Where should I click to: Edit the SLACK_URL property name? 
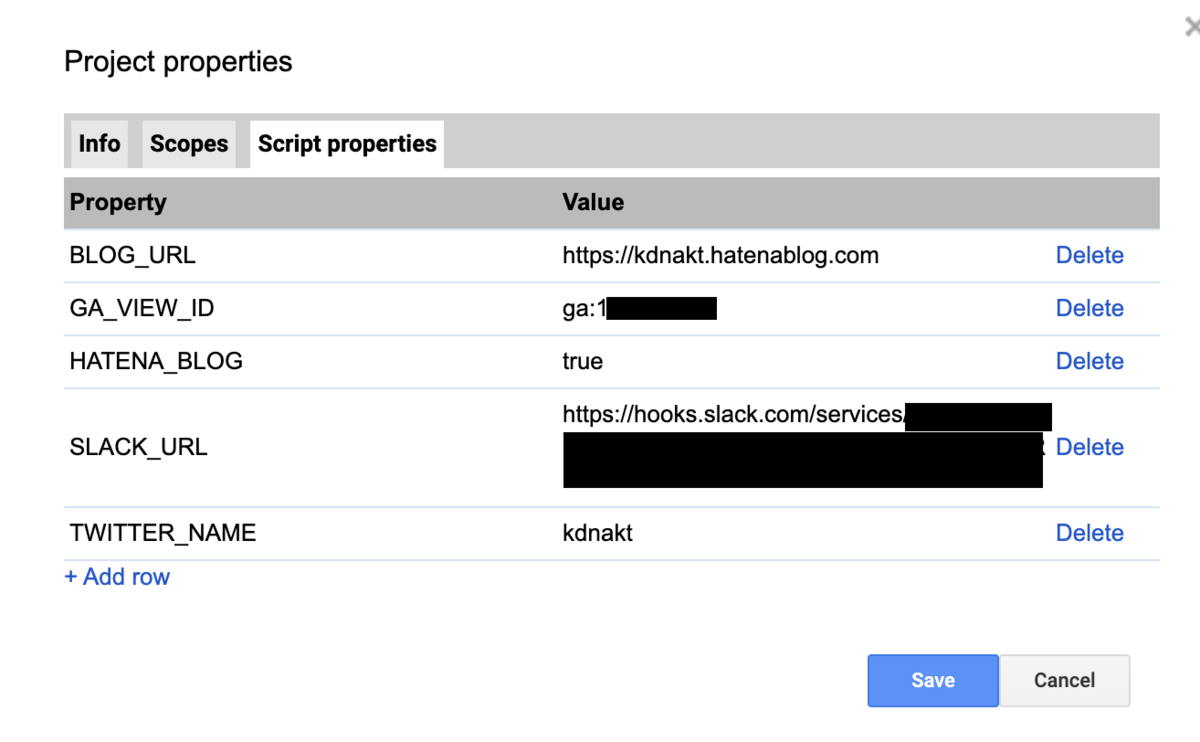139,447
